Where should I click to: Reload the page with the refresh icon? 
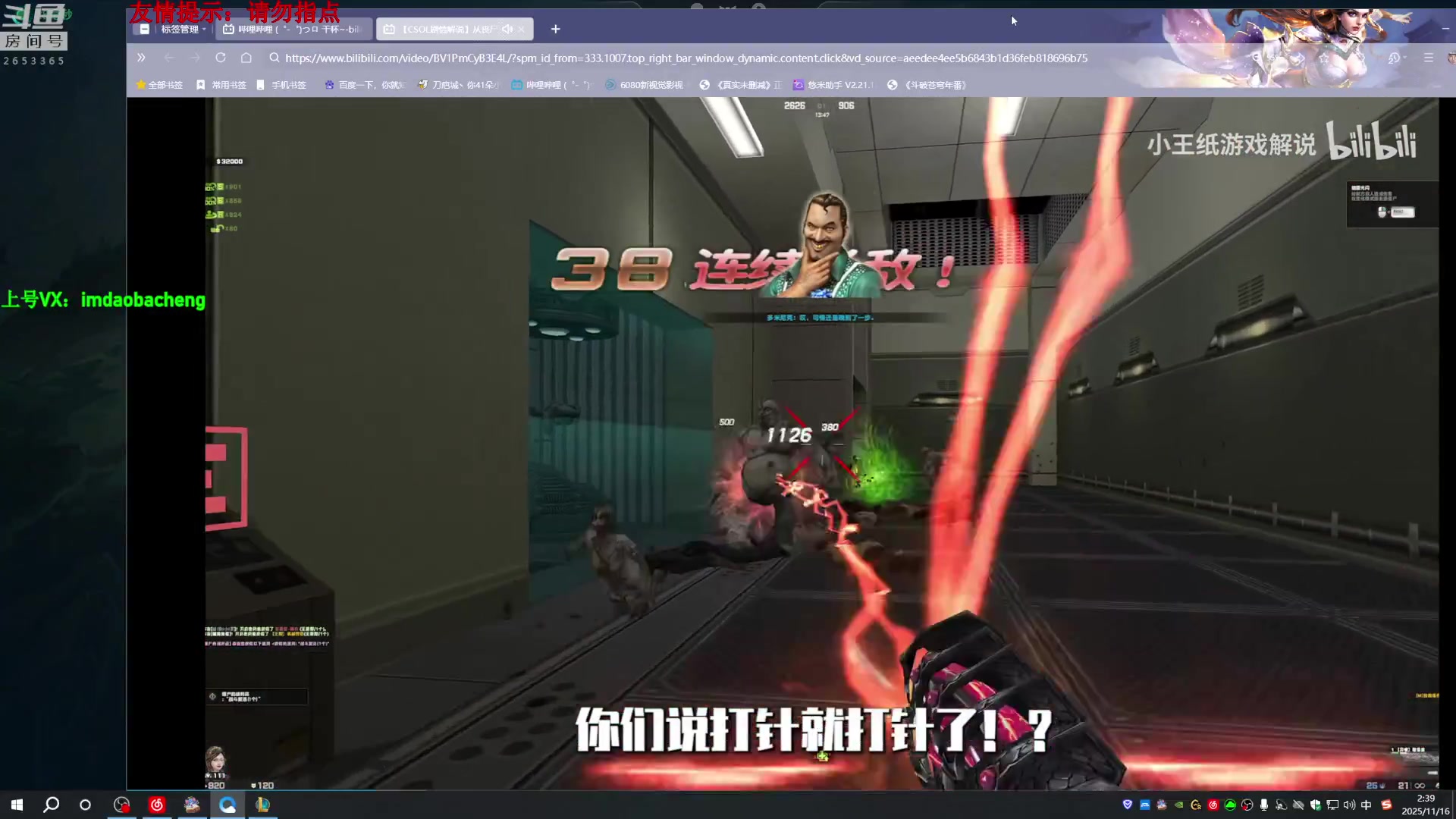click(221, 58)
